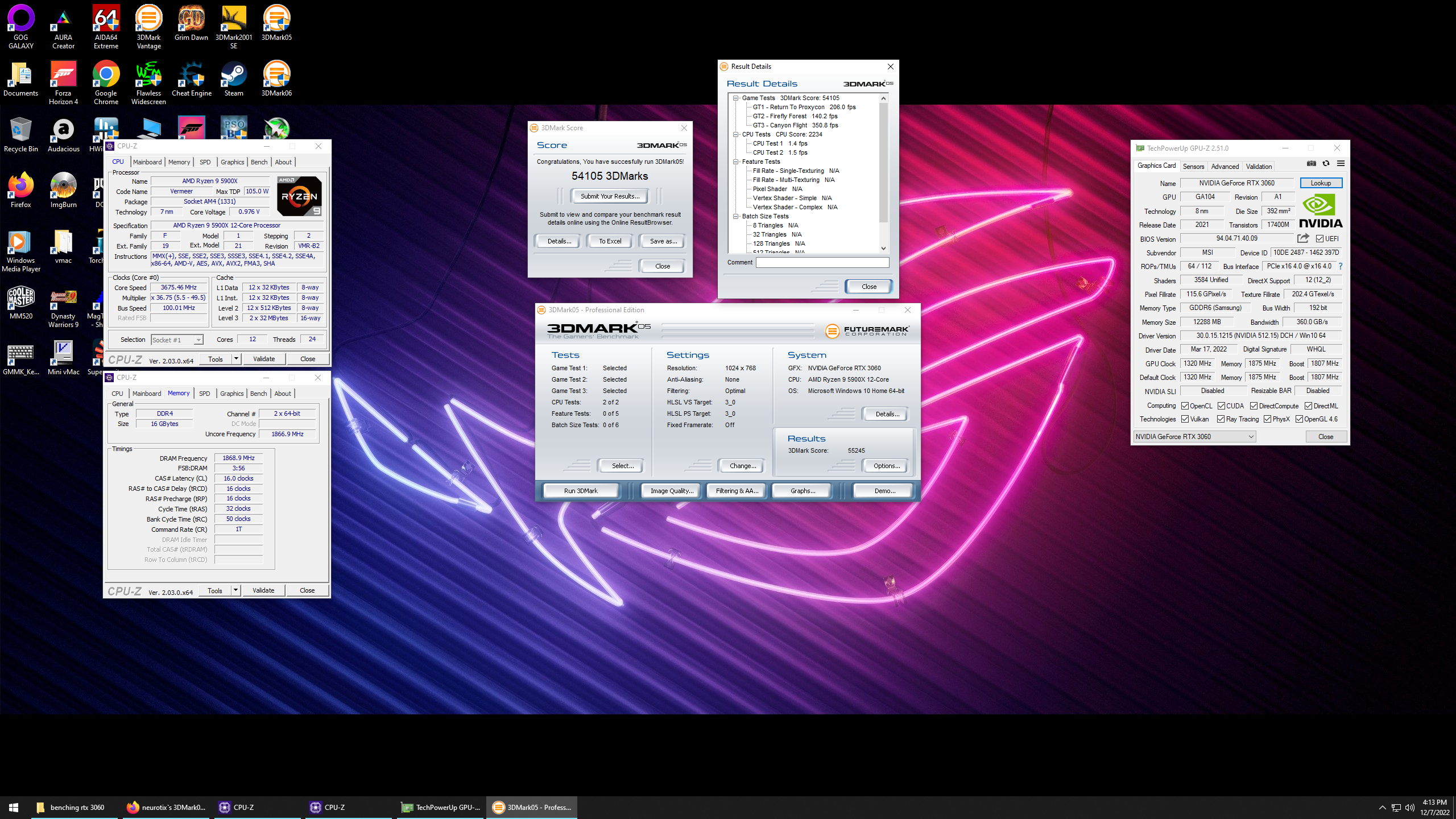The width and height of the screenshot is (1456, 819).
Task: Click Bus Interface question mark icon
Action: 1341,266
